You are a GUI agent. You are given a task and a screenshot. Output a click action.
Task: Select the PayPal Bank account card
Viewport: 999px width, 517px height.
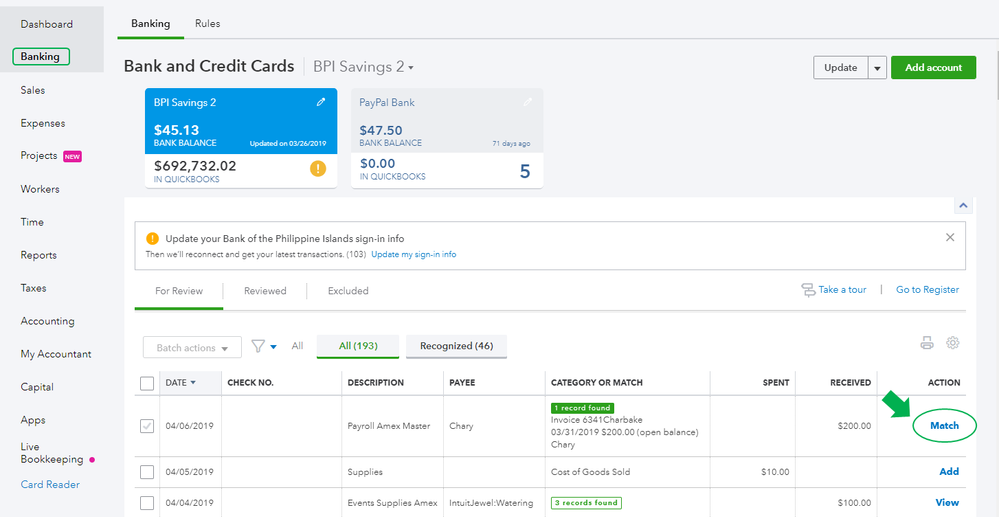click(x=447, y=138)
